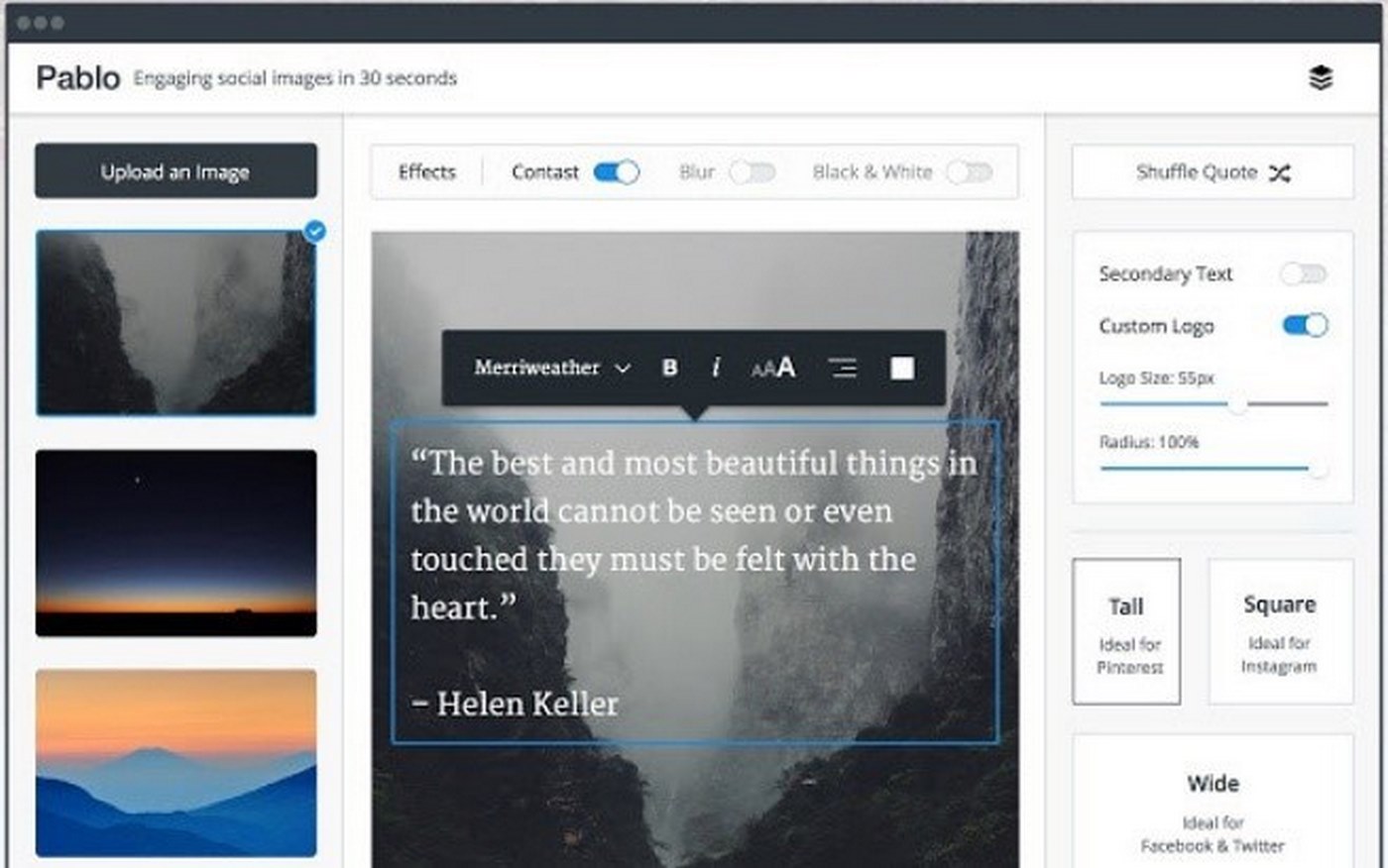This screenshot has width=1388, height=868.
Task: Open the Merriweather font dropdown
Action: pos(552,368)
